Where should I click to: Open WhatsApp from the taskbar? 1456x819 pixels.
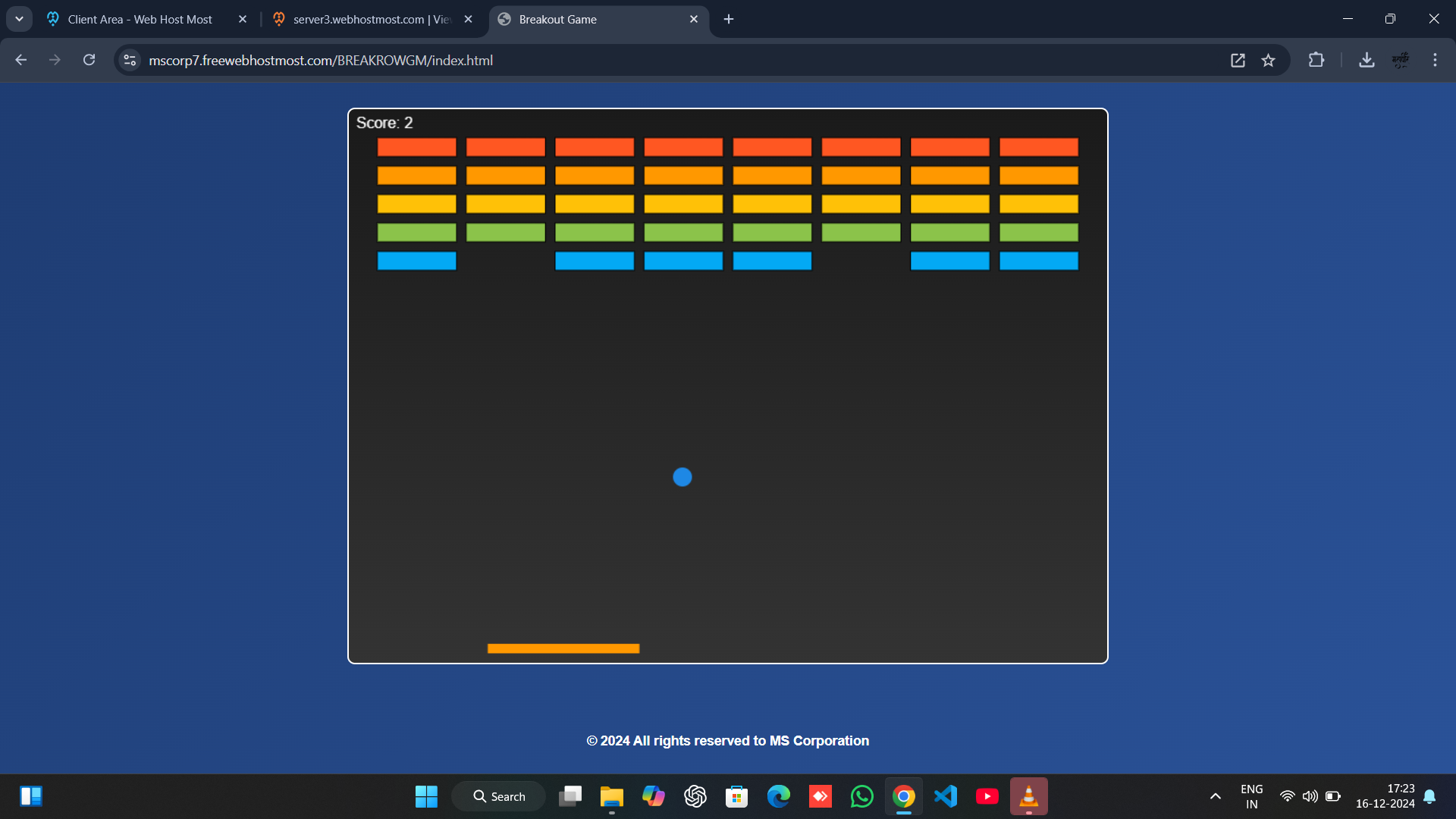862,796
